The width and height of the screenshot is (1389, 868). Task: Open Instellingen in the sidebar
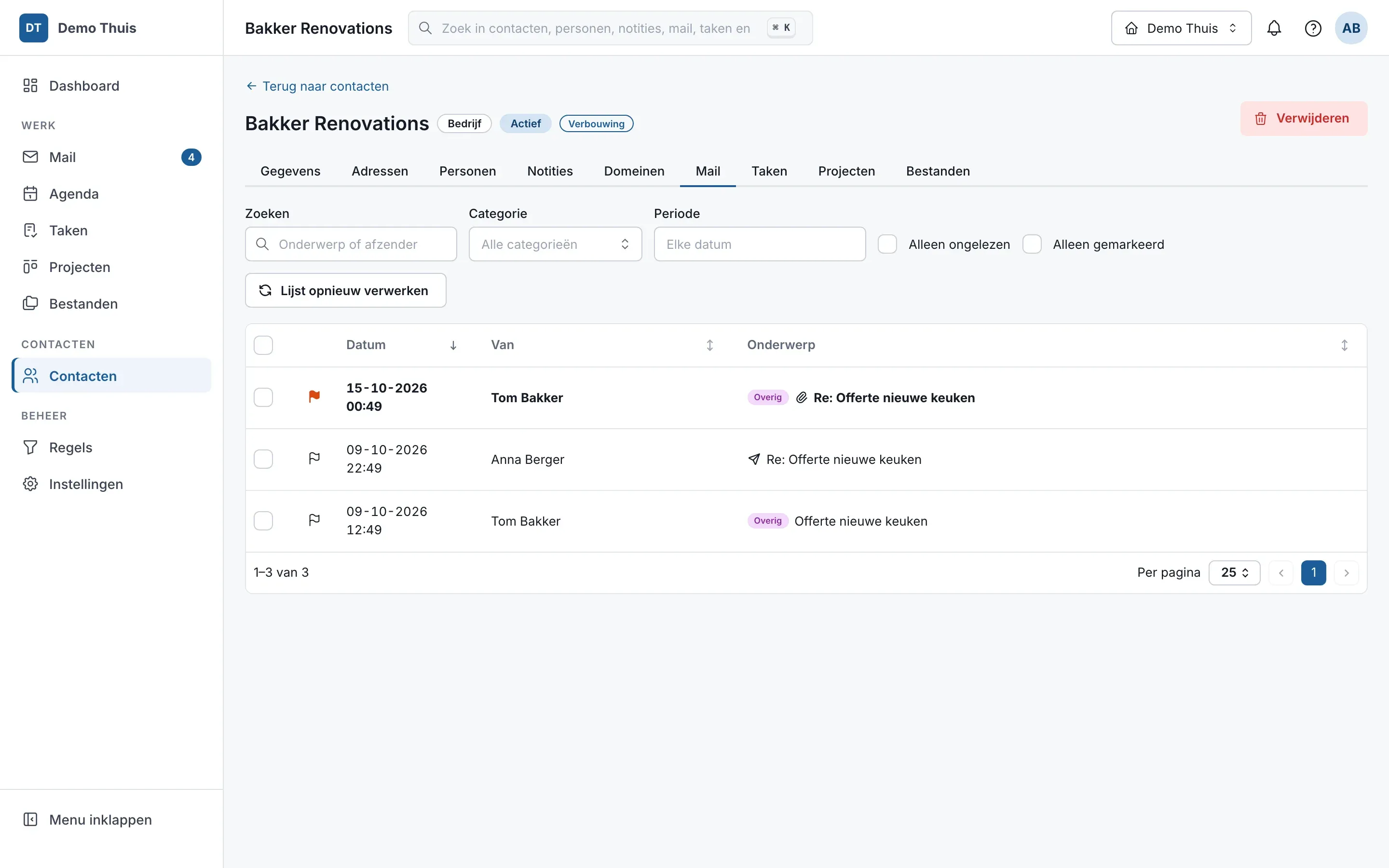[x=111, y=484]
